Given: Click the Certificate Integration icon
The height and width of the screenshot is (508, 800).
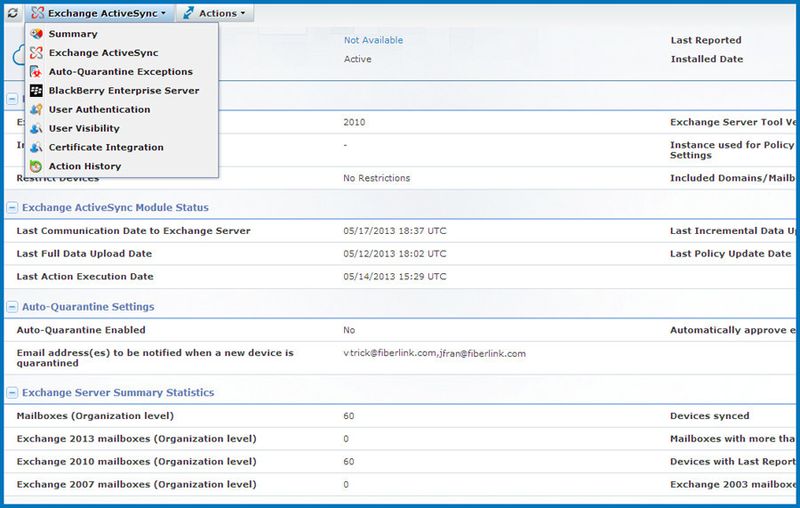Looking at the screenshot, I should [36, 147].
